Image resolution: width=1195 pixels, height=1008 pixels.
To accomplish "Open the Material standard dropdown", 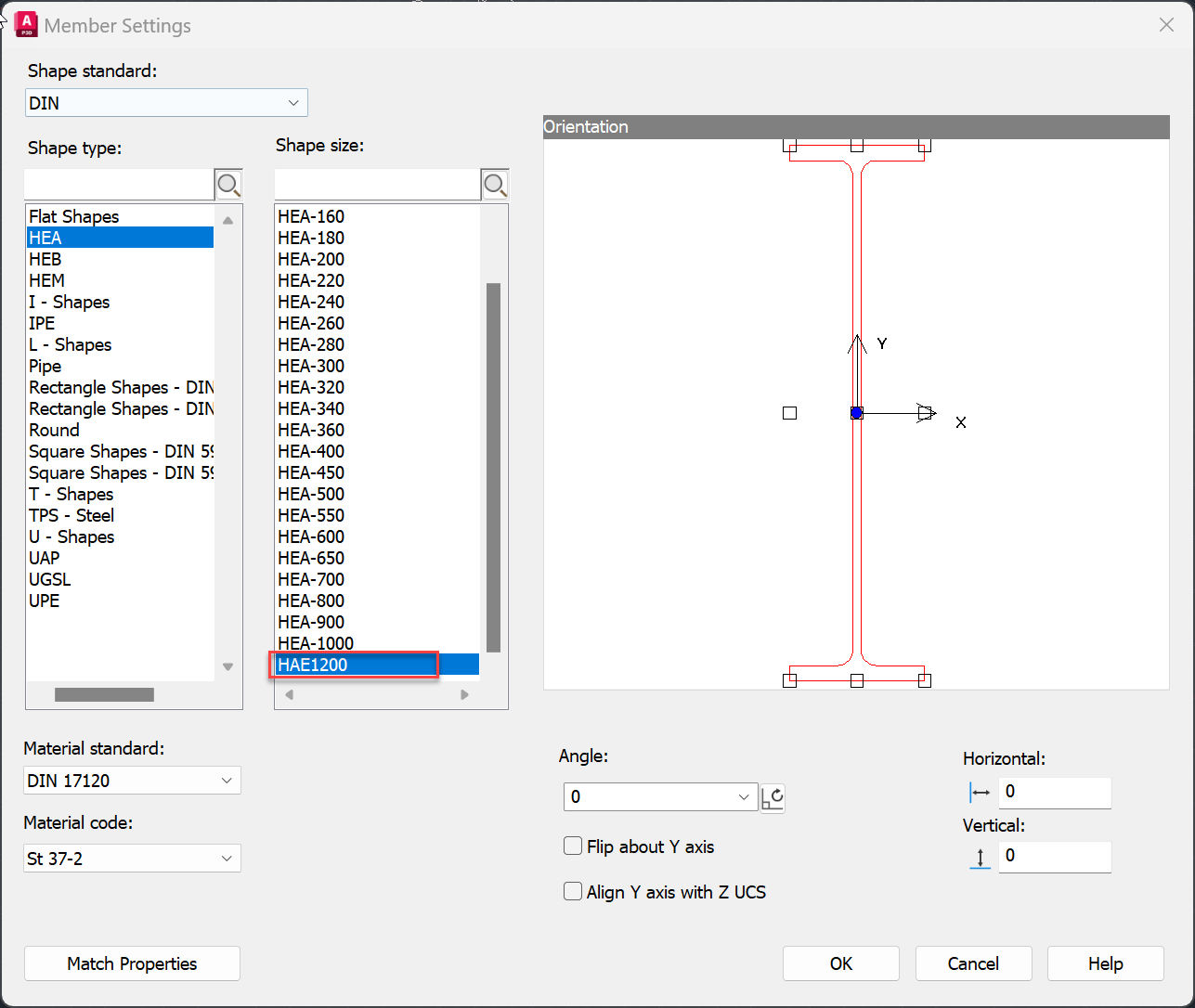I will (x=133, y=781).
